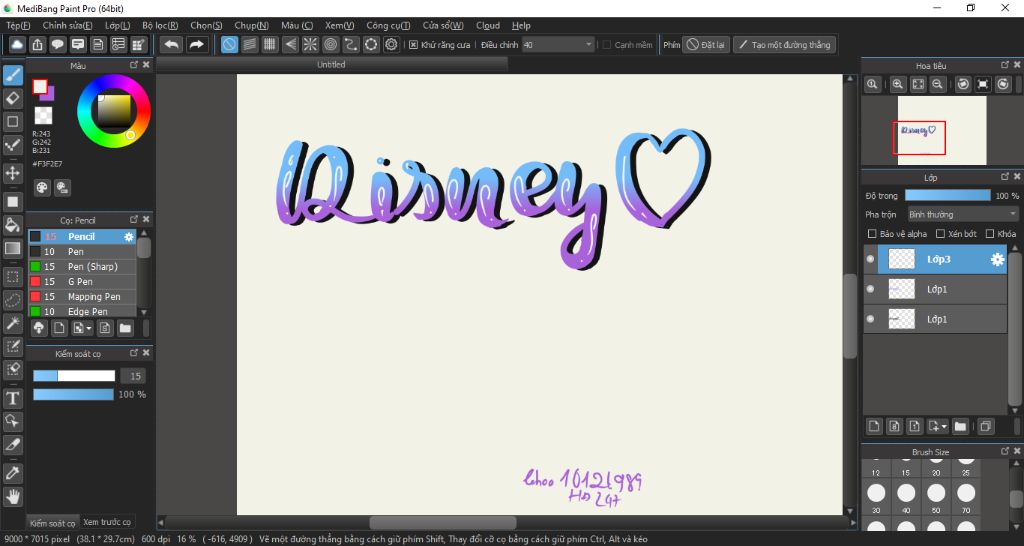This screenshot has width=1024, height=546.
Task: Switch to the Kiểm soát cọ tab
Action: (x=52, y=523)
